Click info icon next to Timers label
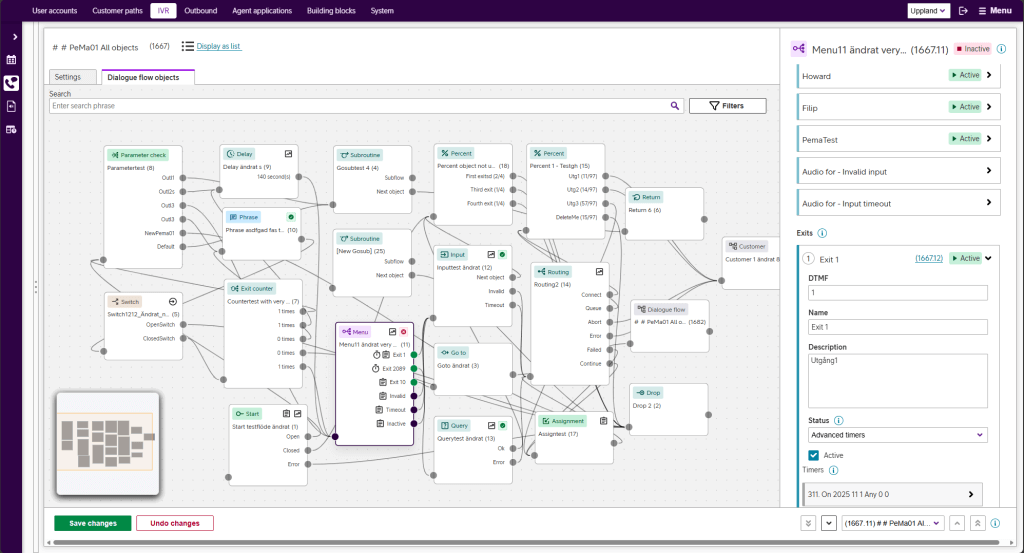Viewport: 1024px width, 553px height. [x=833, y=470]
